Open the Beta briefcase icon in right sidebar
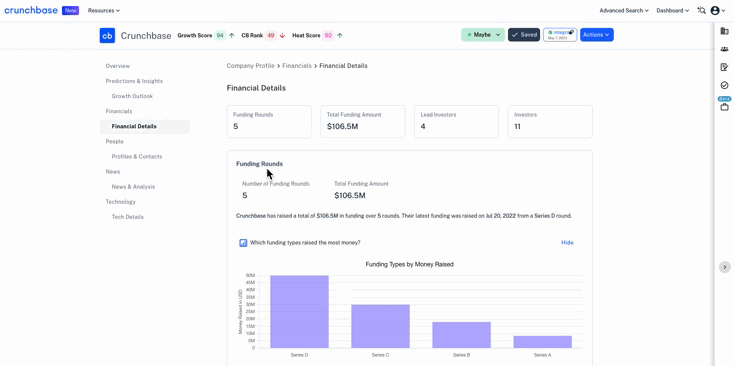The height and width of the screenshot is (366, 734). [x=724, y=107]
